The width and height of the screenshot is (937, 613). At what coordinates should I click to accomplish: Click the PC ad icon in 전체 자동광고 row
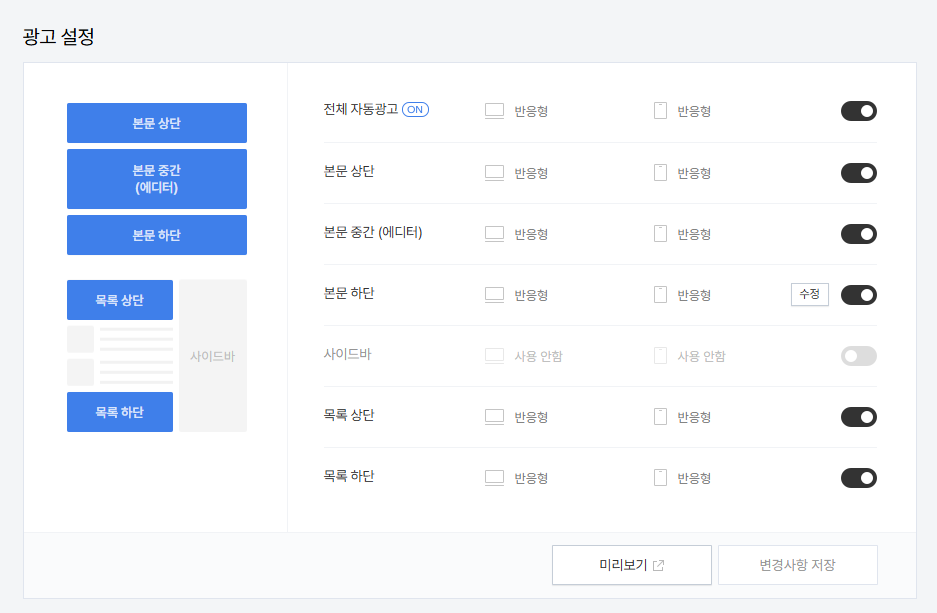point(494,111)
